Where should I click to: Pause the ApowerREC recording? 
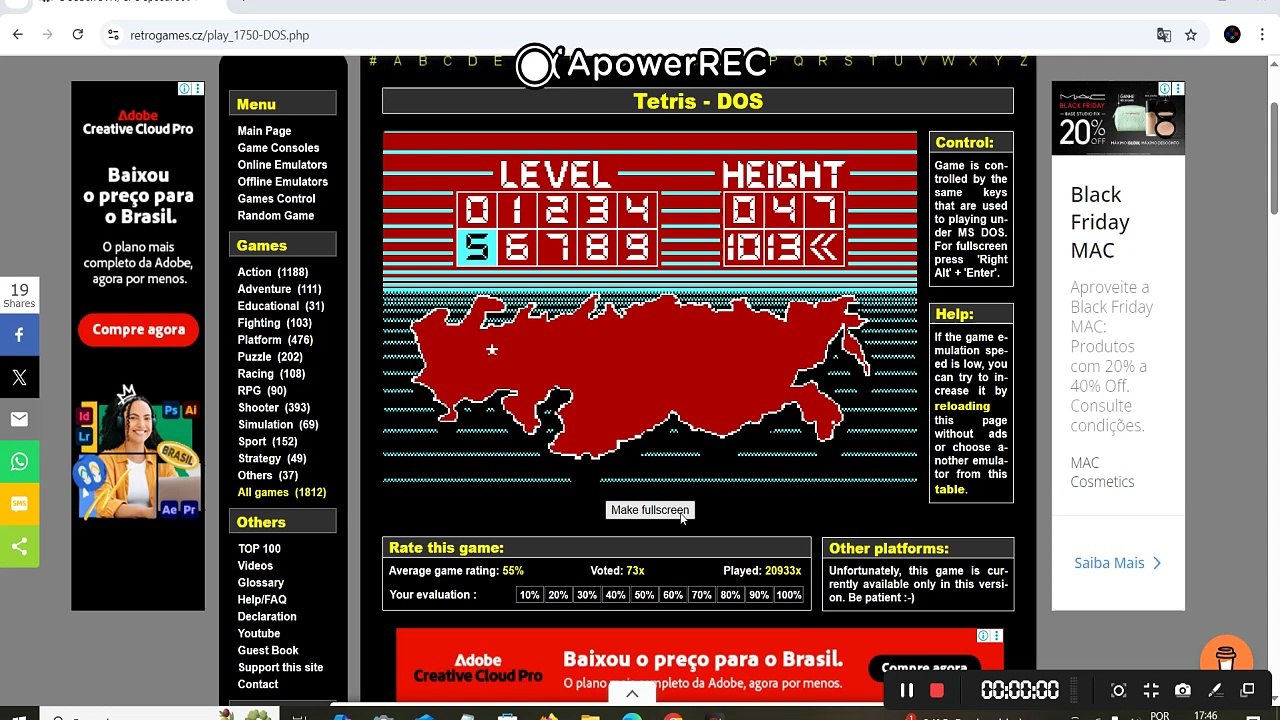click(907, 690)
